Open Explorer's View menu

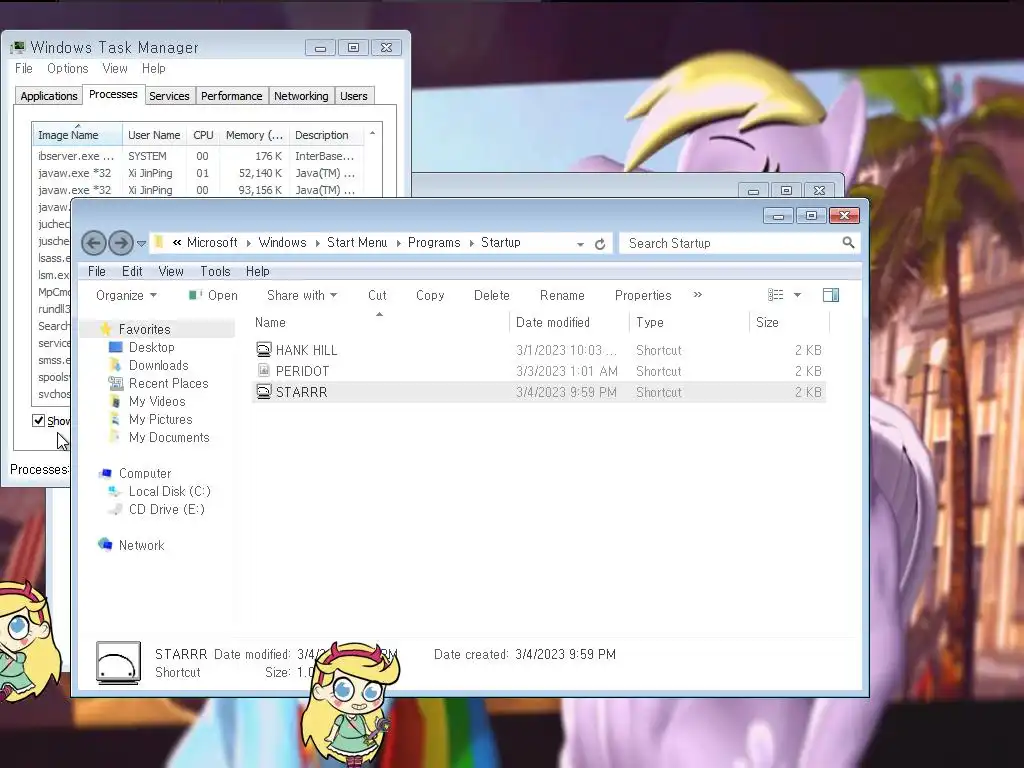[170, 271]
